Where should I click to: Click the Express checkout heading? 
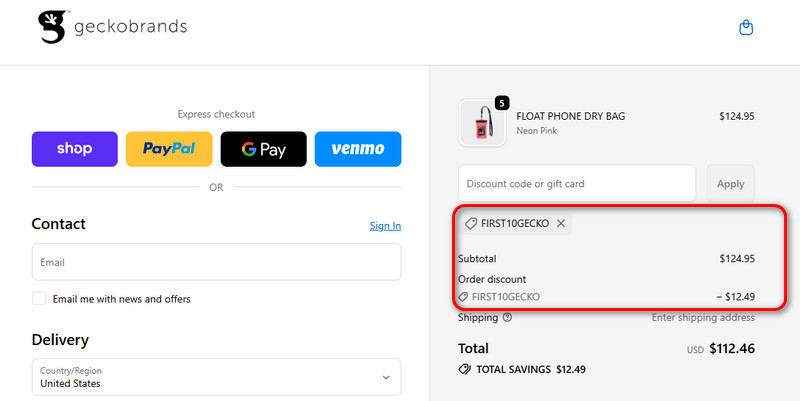(216, 114)
